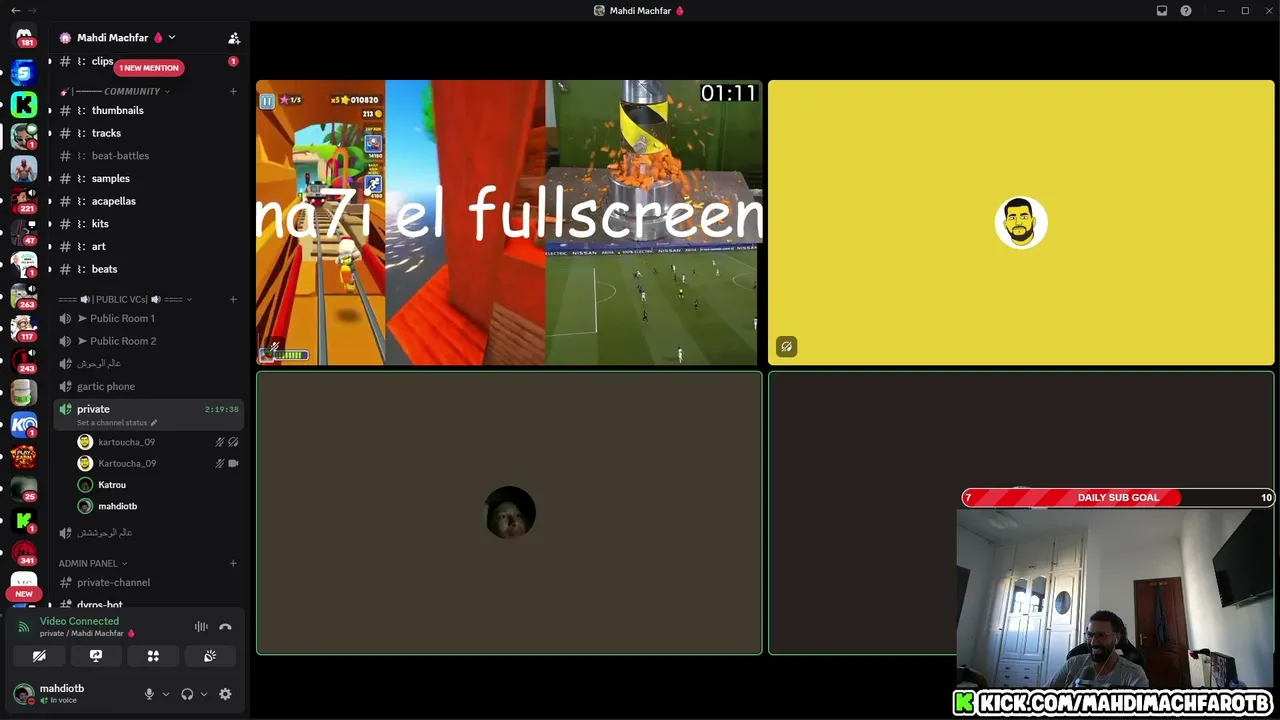Focus the shared game stream tile
The height and width of the screenshot is (720, 1280).
509,223
